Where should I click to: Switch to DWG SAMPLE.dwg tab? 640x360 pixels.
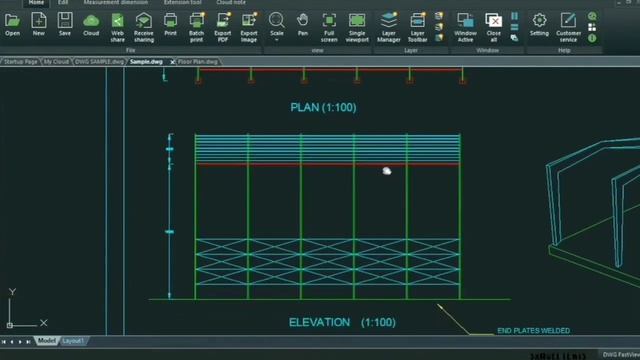click(100, 62)
